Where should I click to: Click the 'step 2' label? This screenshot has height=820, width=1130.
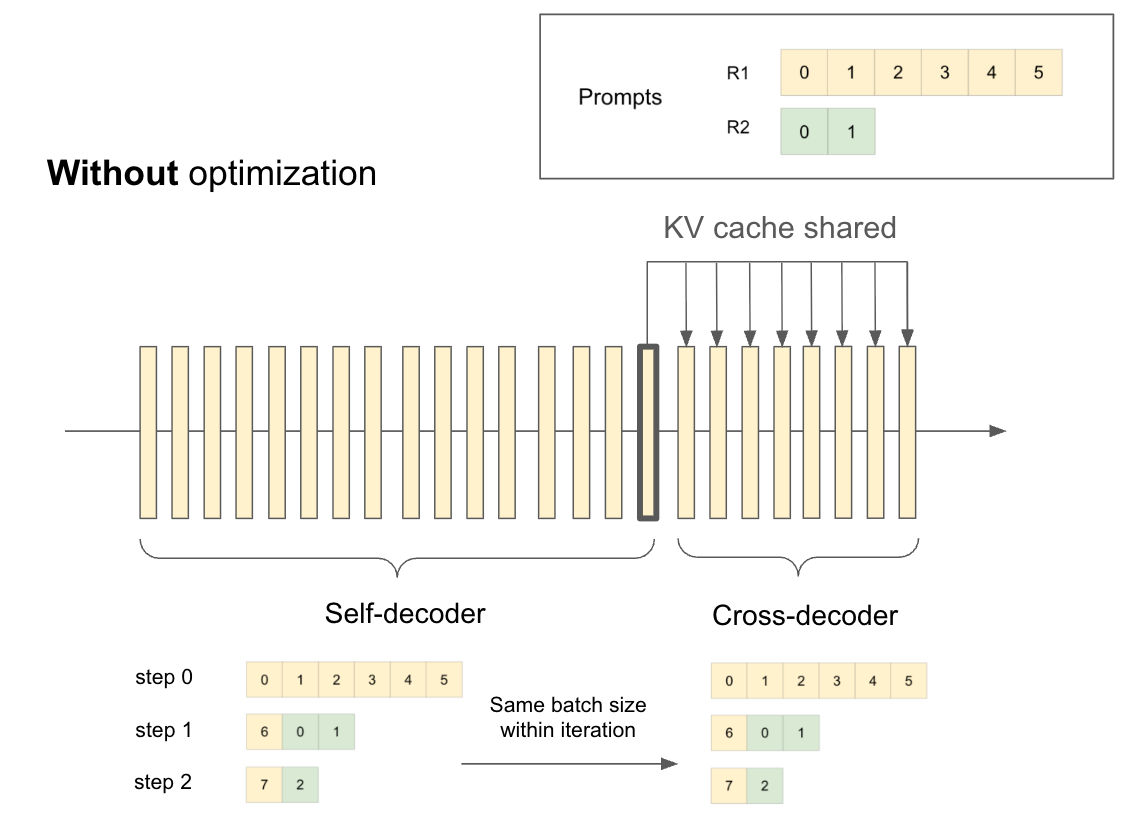[x=163, y=783]
